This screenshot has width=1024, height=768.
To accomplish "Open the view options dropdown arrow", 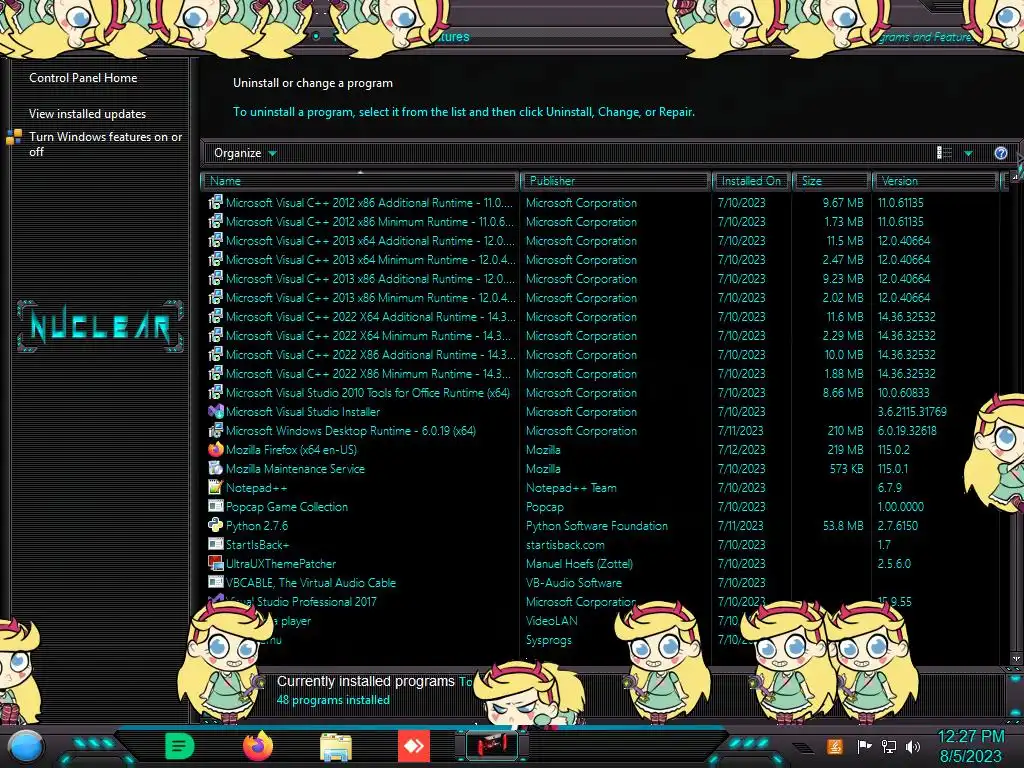I will point(968,153).
